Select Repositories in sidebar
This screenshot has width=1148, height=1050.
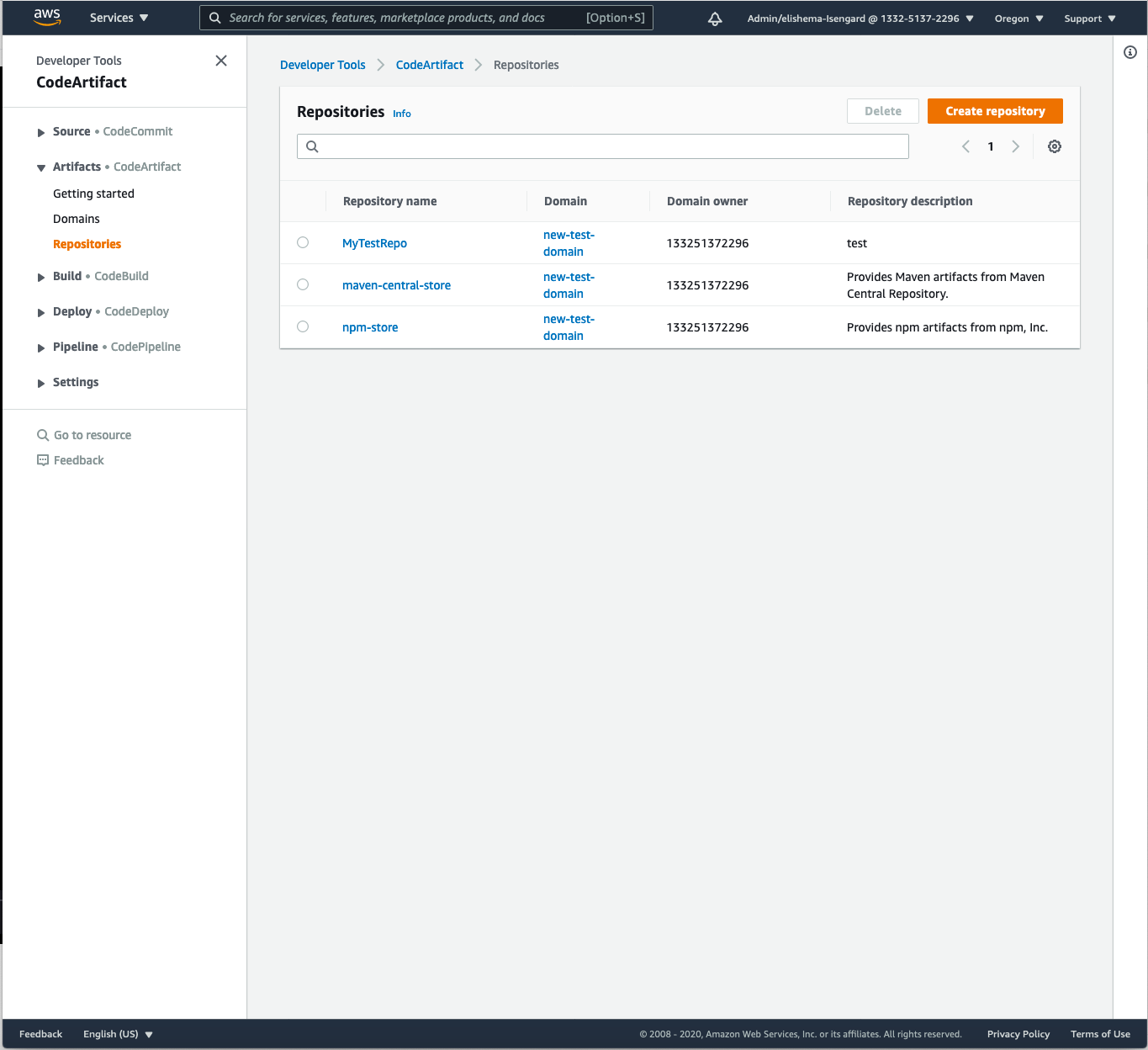click(87, 244)
